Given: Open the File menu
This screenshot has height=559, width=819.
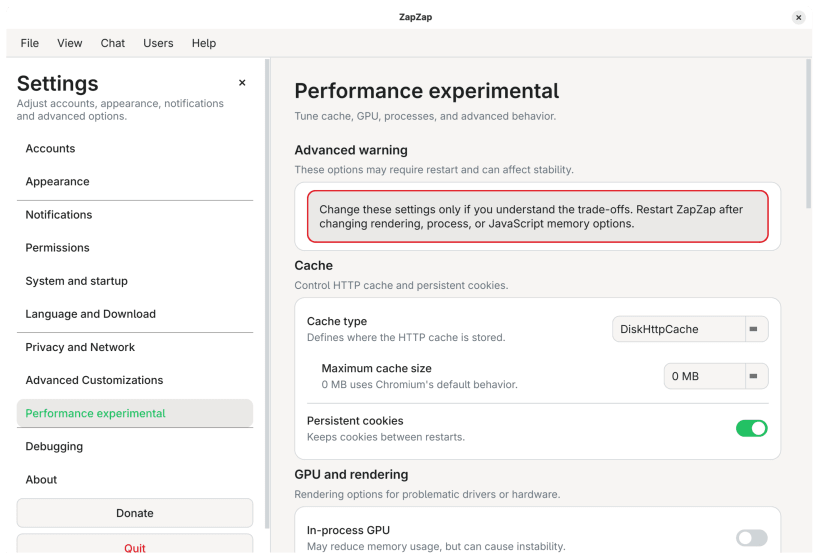Looking at the screenshot, I should (x=30, y=43).
